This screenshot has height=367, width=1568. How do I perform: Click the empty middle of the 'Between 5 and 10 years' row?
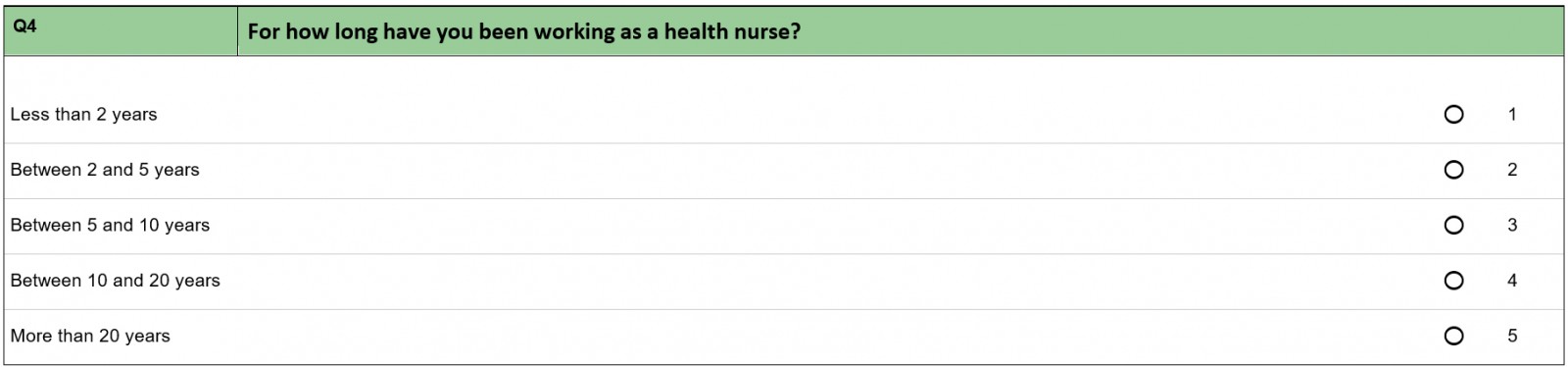[823, 226]
